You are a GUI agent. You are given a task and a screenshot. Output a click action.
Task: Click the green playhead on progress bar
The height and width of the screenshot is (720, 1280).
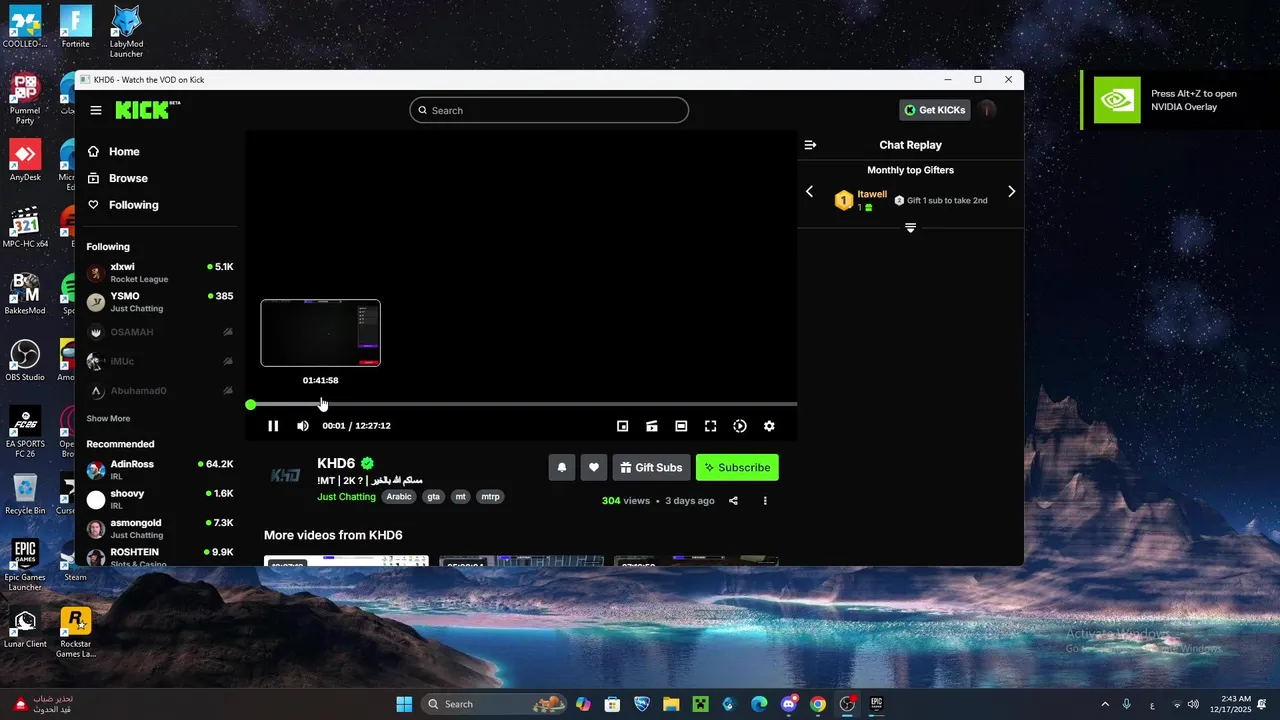[251, 404]
